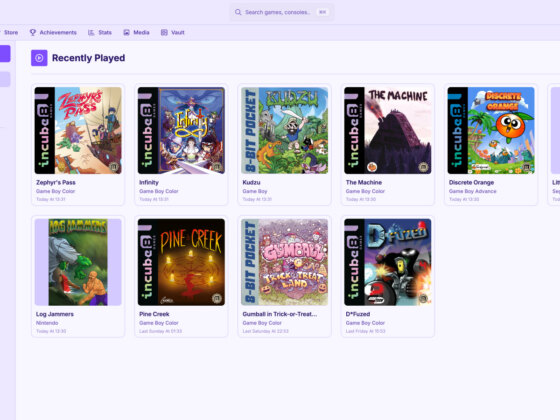This screenshot has height=420, width=560.
Task: Click the Kudzu game title
Action: coord(251,182)
